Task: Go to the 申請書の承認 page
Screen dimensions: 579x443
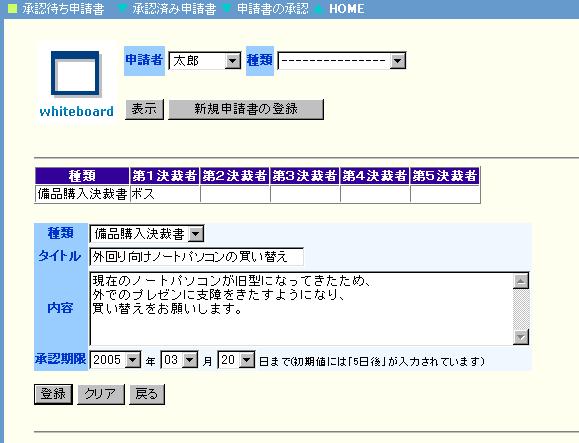Action: pyautogui.click(x=273, y=8)
